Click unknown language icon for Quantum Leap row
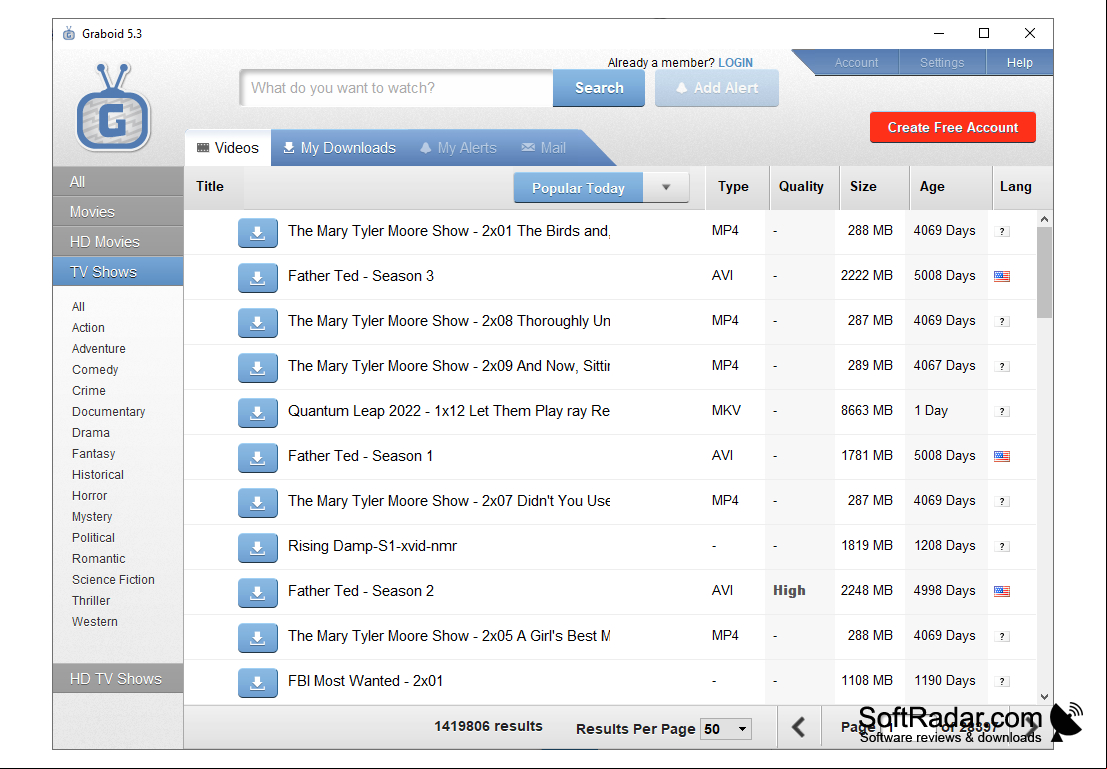The image size is (1107, 769). pos(1002,411)
